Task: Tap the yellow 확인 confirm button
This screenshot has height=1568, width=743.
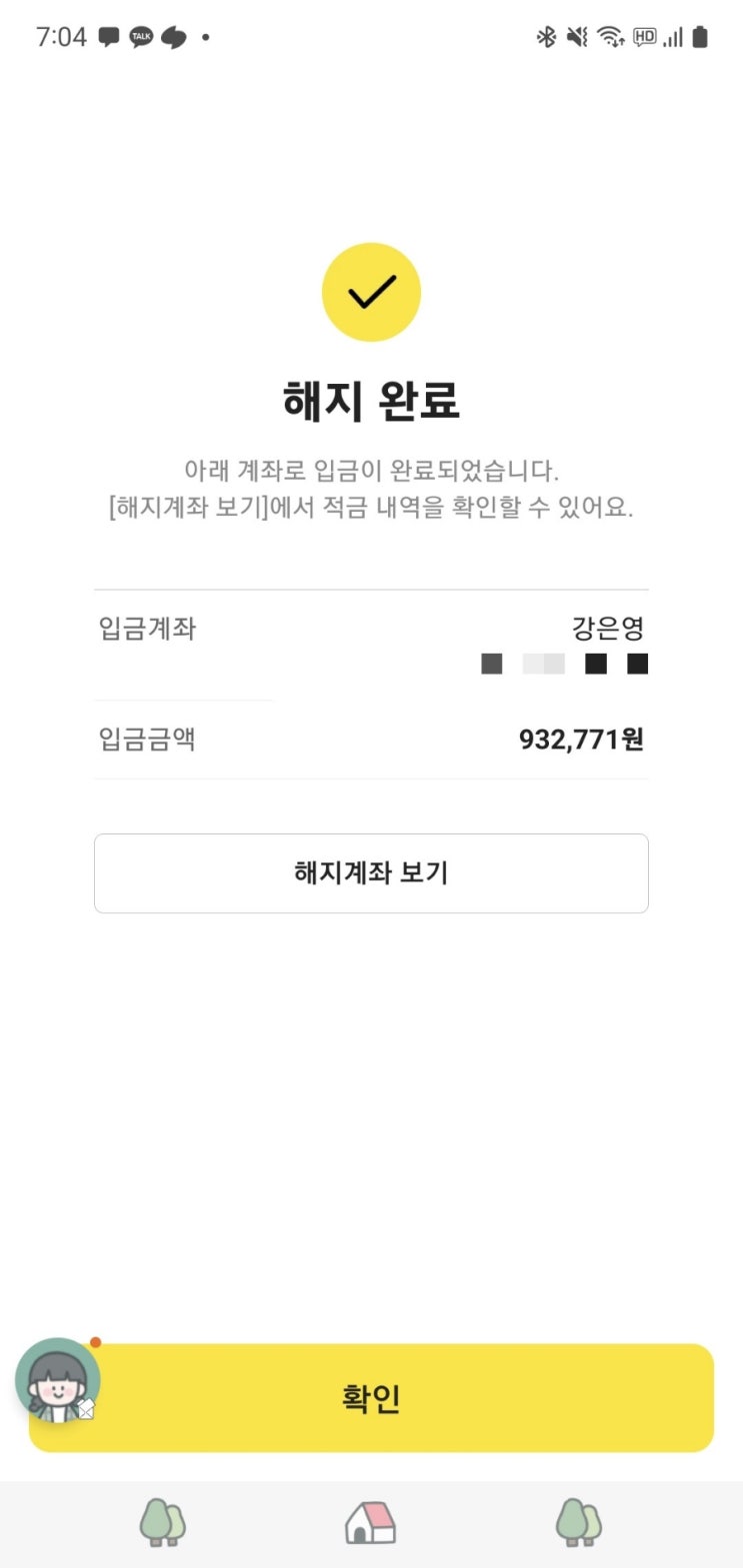Action: click(371, 1397)
